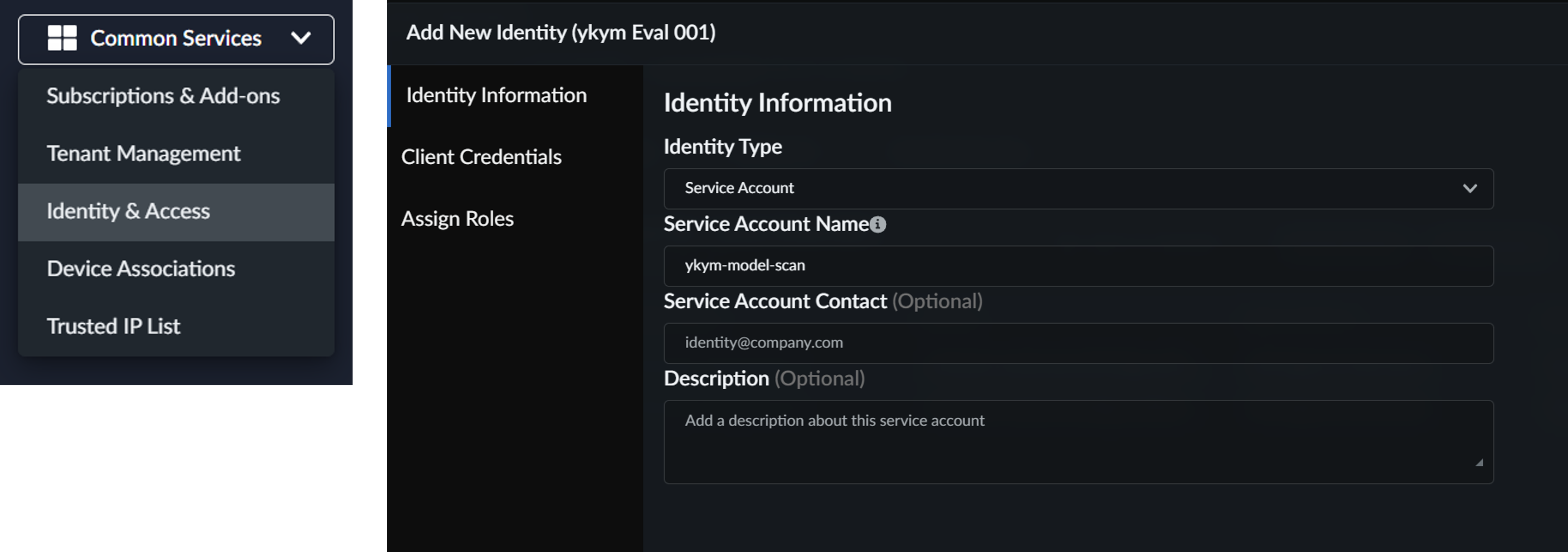Viewport: 1568px width, 552px height.
Task: Focus the Service Account Name field
Action: [x=1078, y=265]
